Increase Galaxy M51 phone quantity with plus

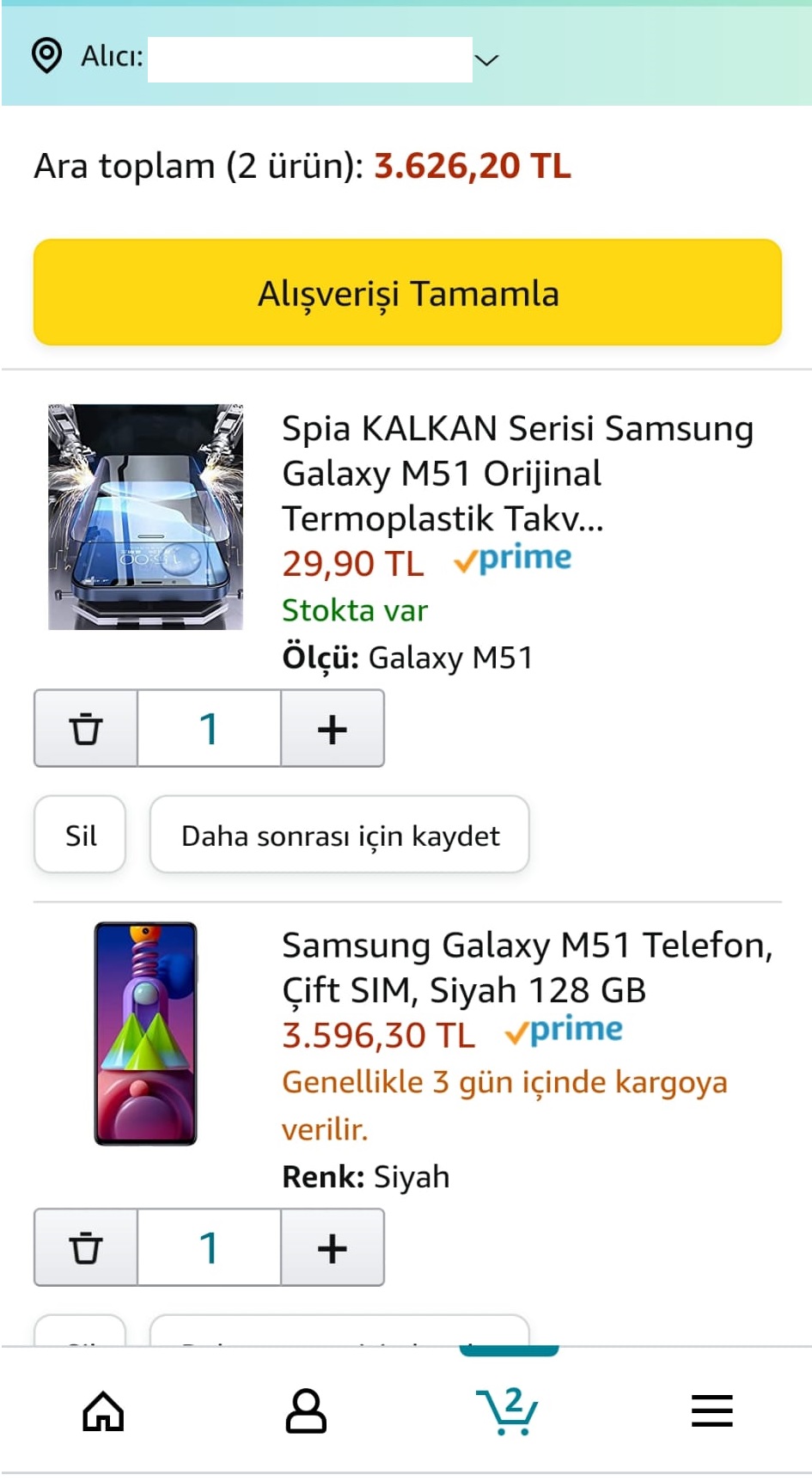(333, 1248)
